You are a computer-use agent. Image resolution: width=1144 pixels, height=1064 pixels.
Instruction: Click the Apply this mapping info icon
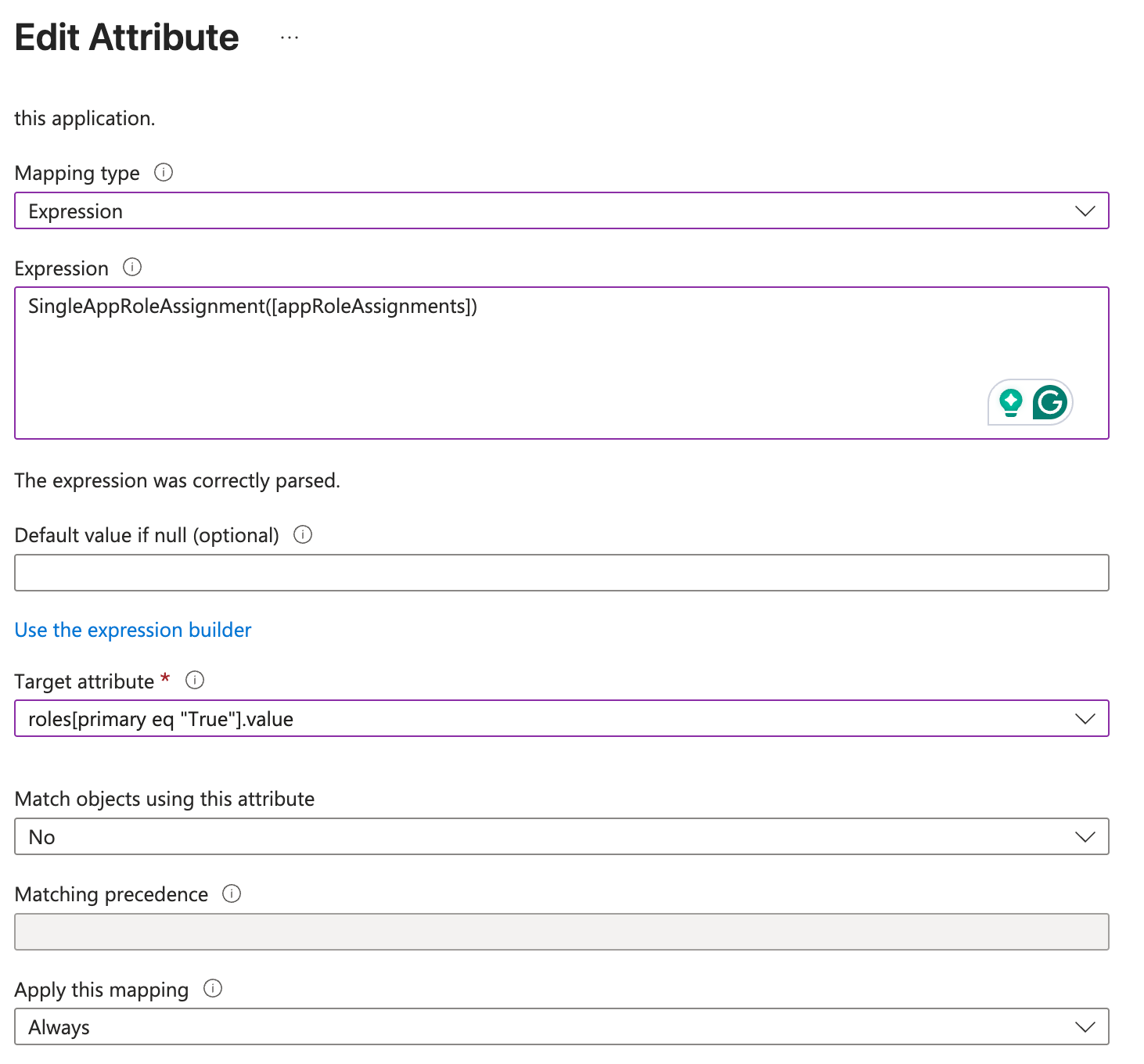click(x=213, y=989)
